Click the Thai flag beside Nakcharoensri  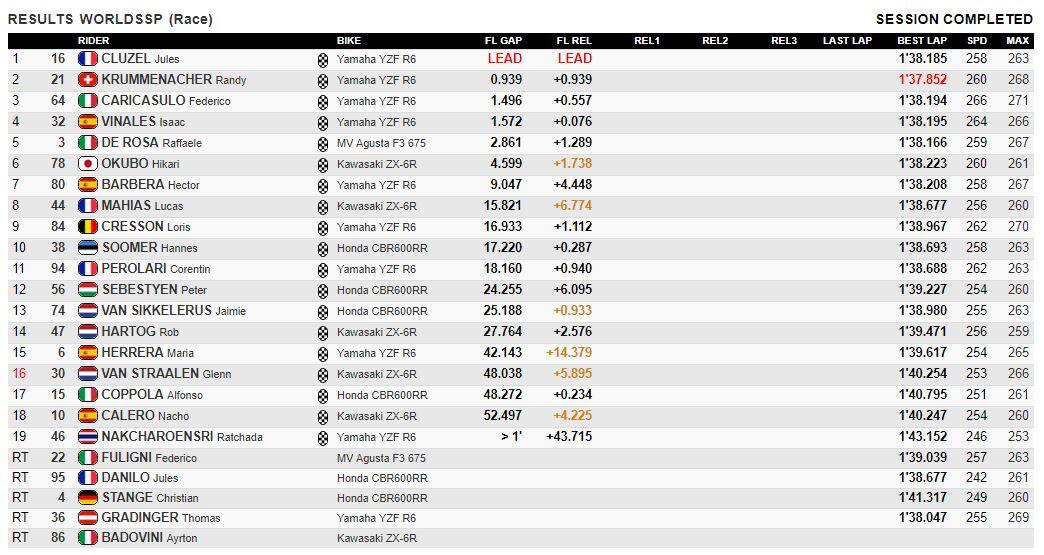[x=87, y=437]
